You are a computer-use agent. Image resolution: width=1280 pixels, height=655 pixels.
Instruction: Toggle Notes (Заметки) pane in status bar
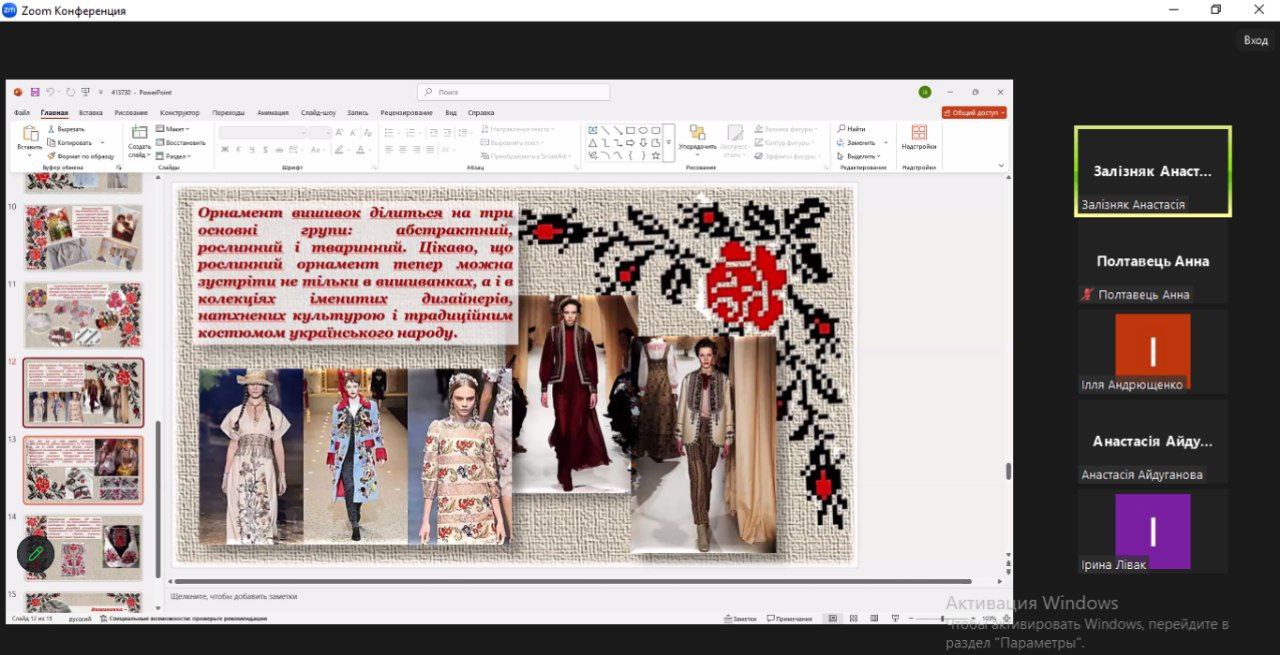point(739,619)
